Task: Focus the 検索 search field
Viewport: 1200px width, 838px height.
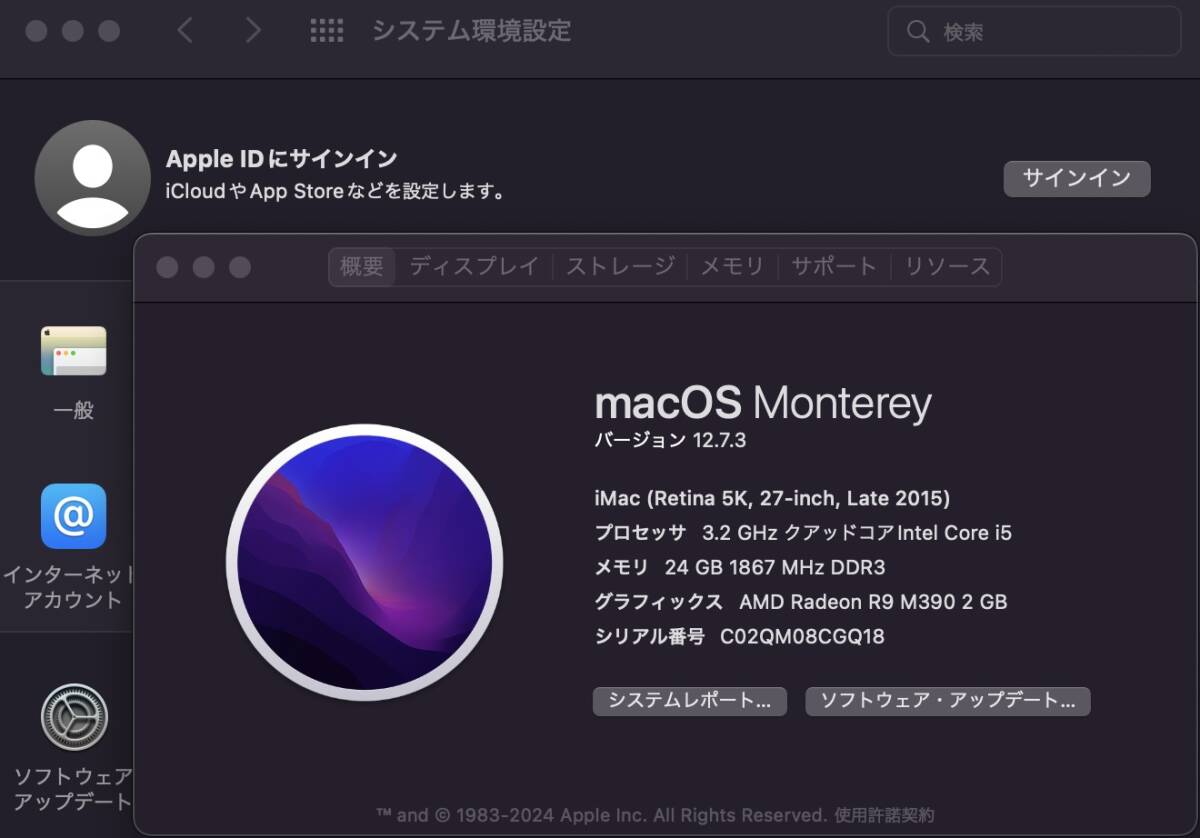Action: (1034, 32)
